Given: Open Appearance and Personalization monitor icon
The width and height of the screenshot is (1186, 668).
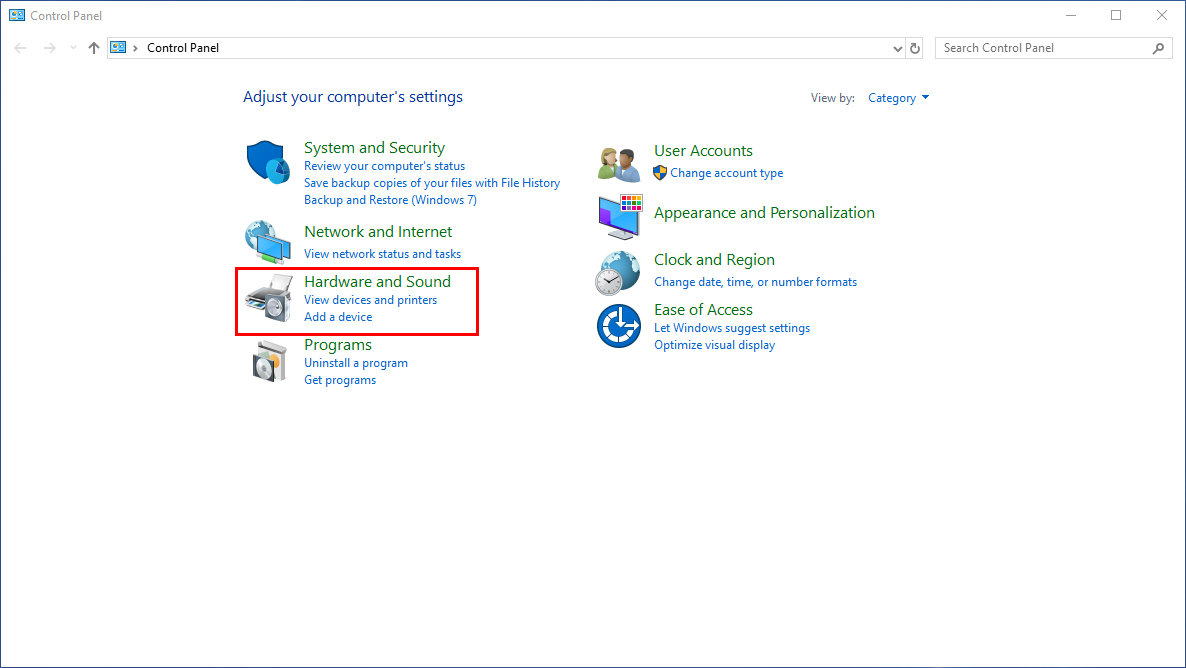Looking at the screenshot, I should pyautogui.click(x=620, y=215).
